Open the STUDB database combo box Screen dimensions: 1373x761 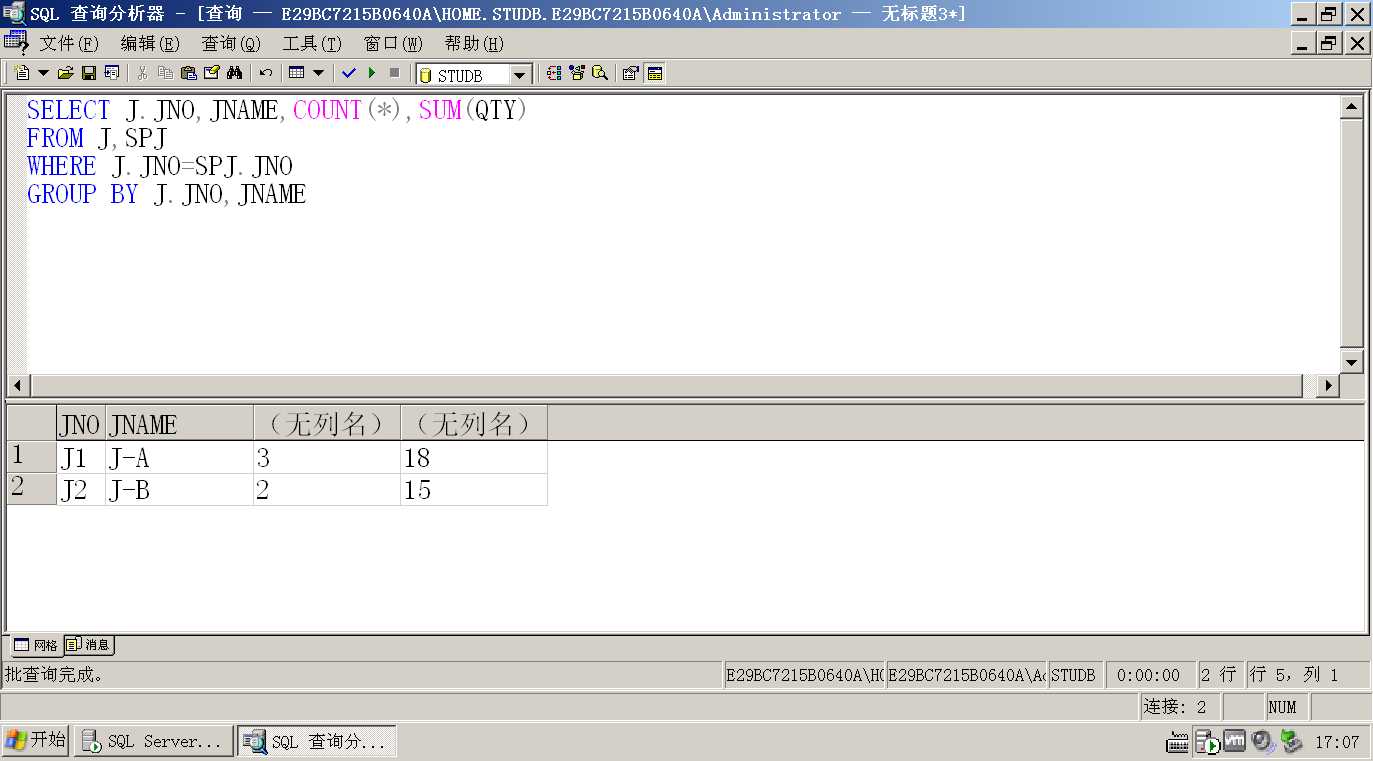coord(474,75)
